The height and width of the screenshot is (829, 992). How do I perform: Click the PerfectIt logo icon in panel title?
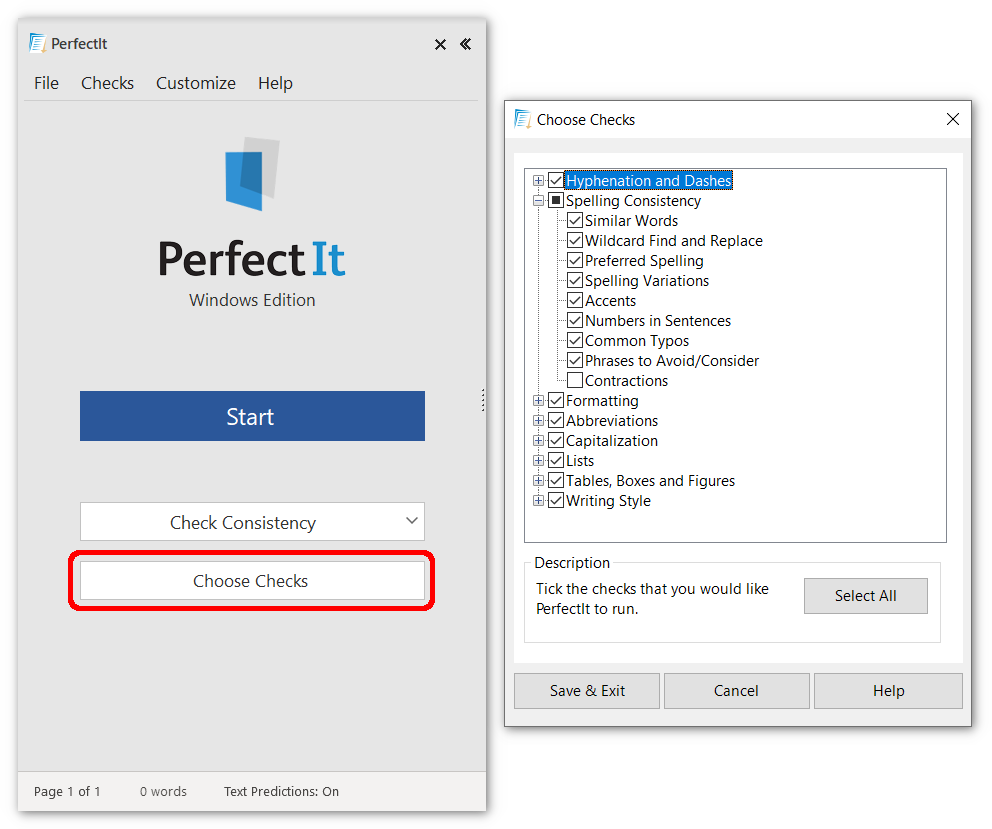[x=37, y=43]
